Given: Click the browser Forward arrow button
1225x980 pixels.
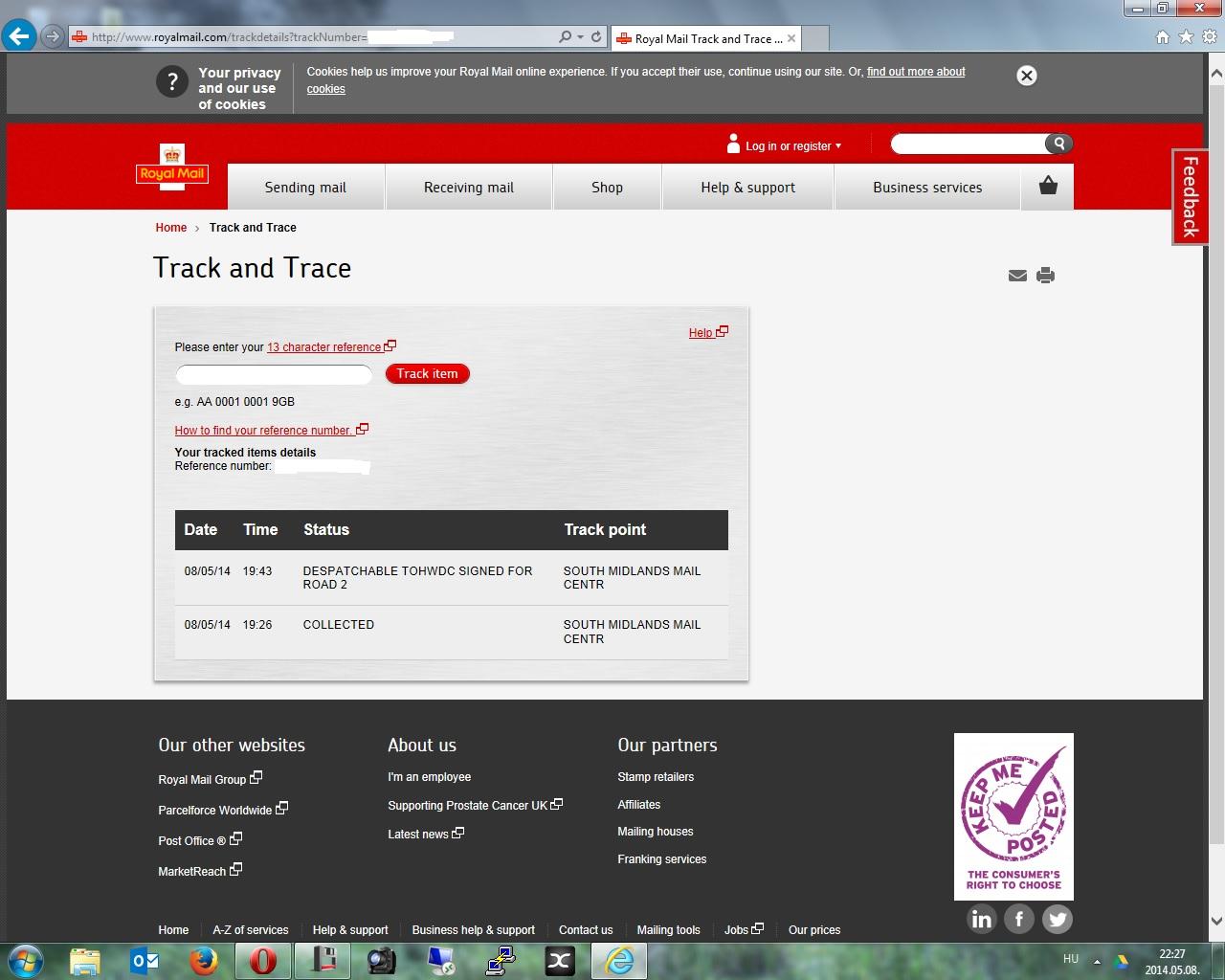Looking at the screenshot, I should tap(52, 37).
